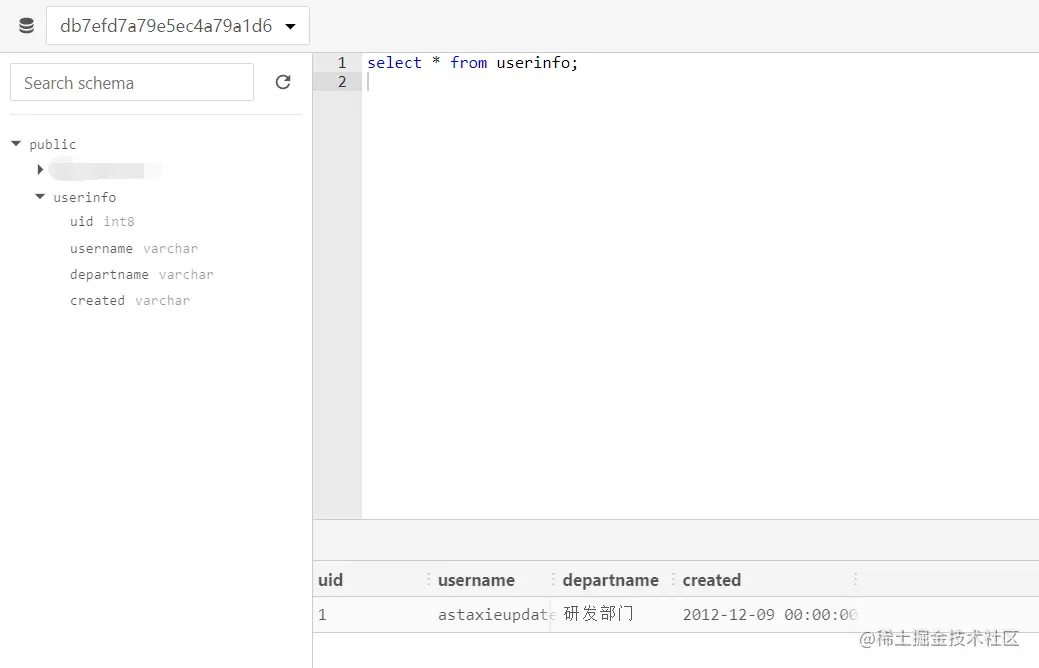Refresh the schema list
Viewport: 1039px width, 668px height.
[x=283, y=82]
